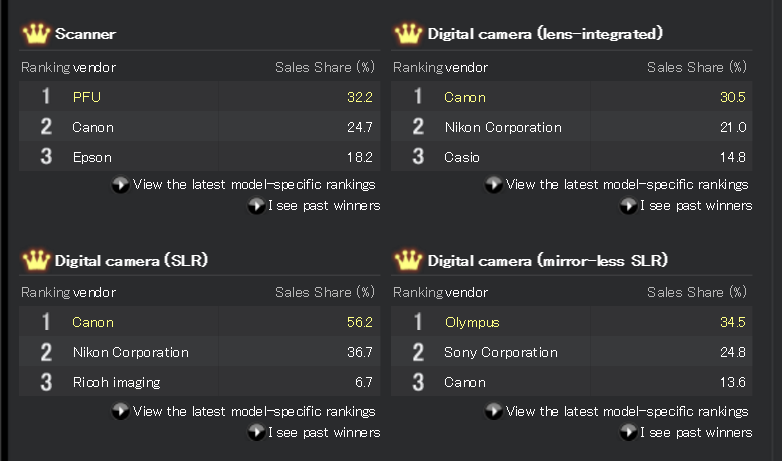Click crown icon next to Digital camera (SLR)

click(36, 260)
